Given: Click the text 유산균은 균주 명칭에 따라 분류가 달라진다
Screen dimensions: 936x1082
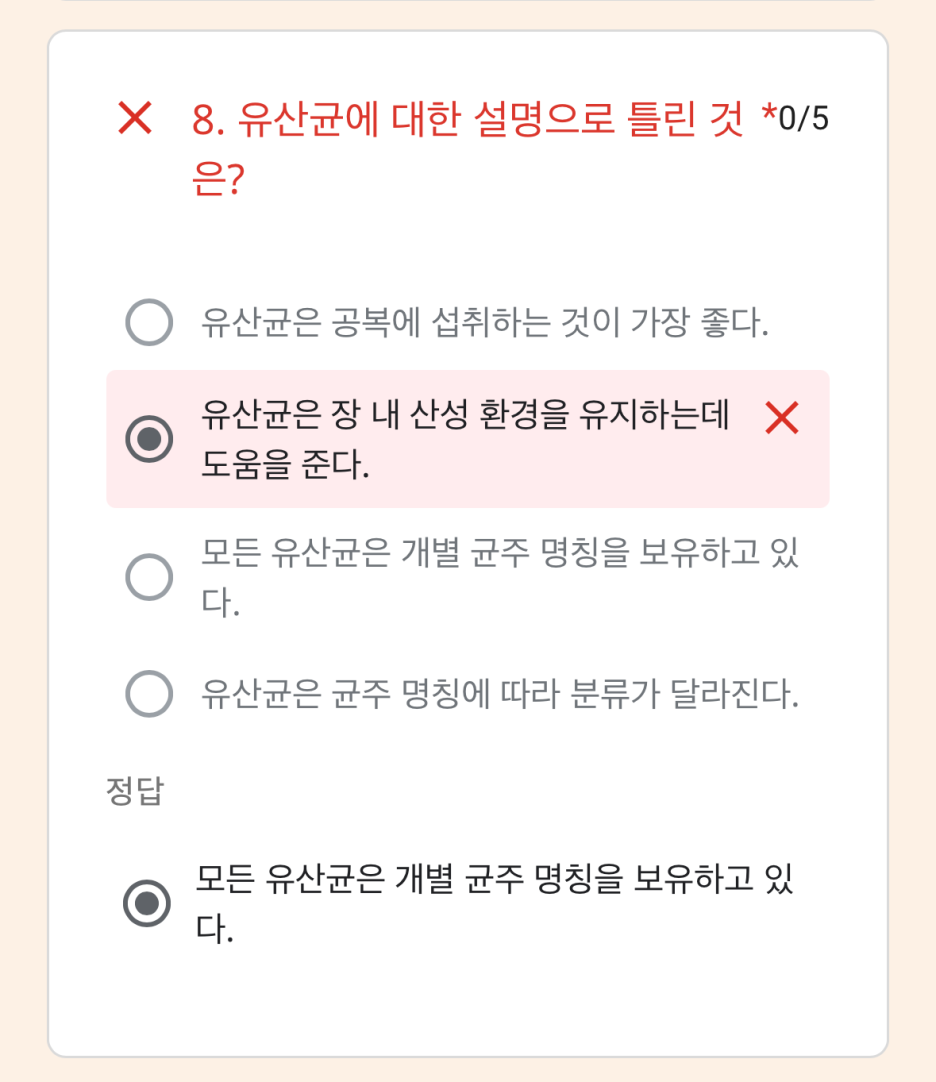Looking at the screenshot, I should pyautogui.click(x=500, y=694).
